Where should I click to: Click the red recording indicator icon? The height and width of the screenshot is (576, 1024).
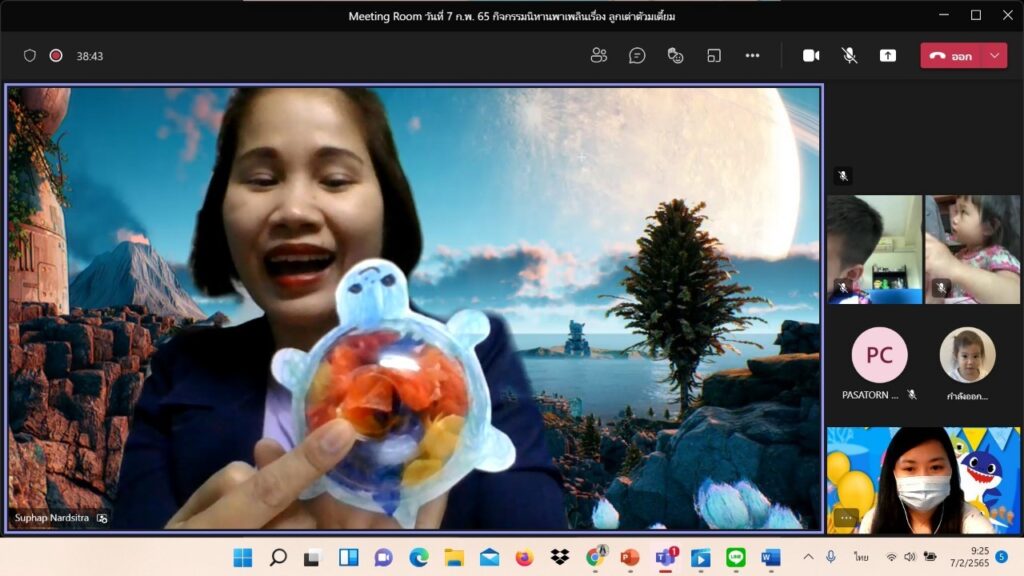(x=57, y=56)
